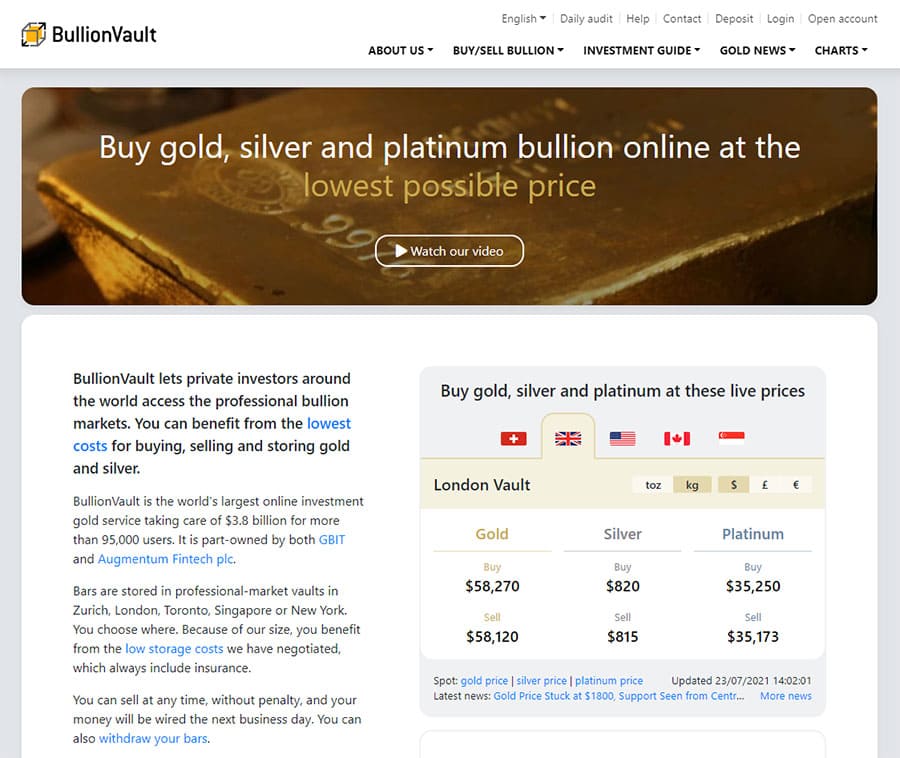The height and width of the screenshot is (758, 900).
Task: Click the BullionVault cube logo
Action: point(33,34)
